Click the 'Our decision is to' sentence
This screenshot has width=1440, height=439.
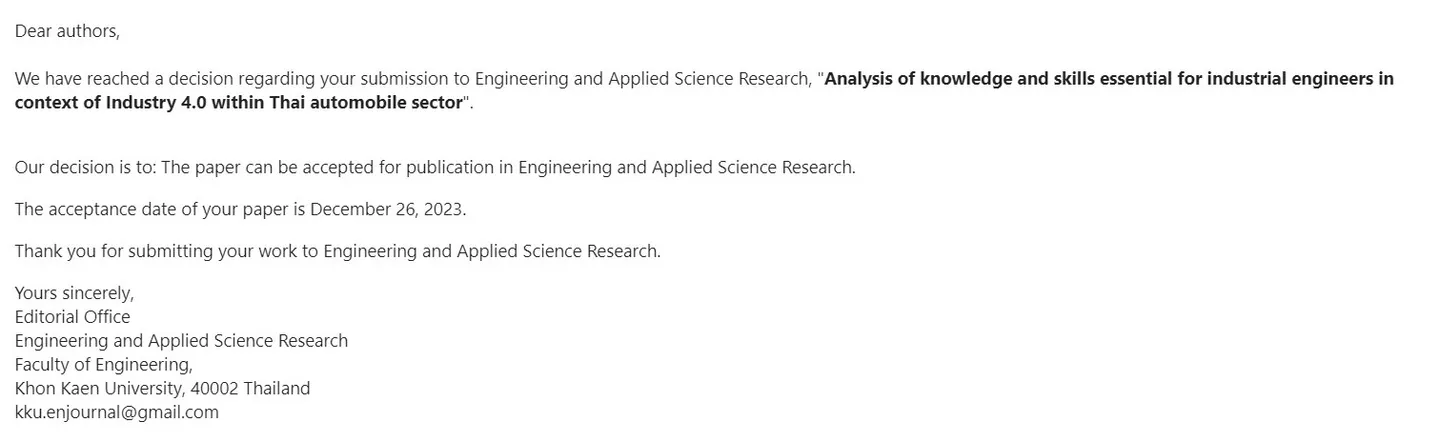435,167
